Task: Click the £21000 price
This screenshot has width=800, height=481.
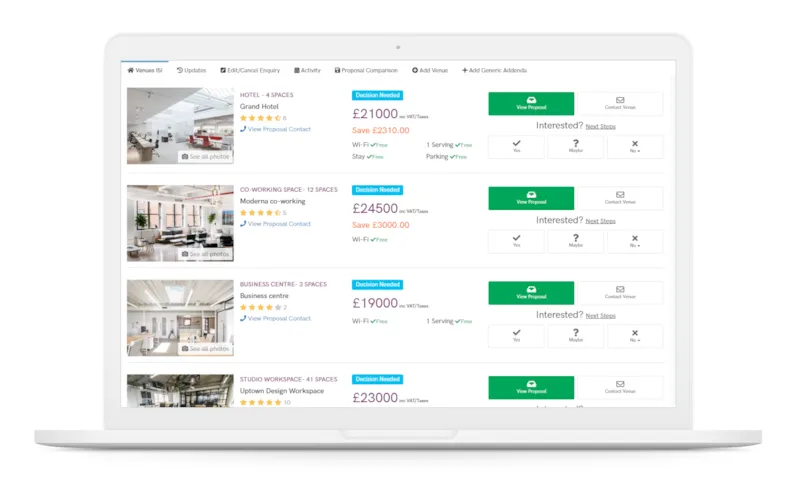Action: click(375, 114)
